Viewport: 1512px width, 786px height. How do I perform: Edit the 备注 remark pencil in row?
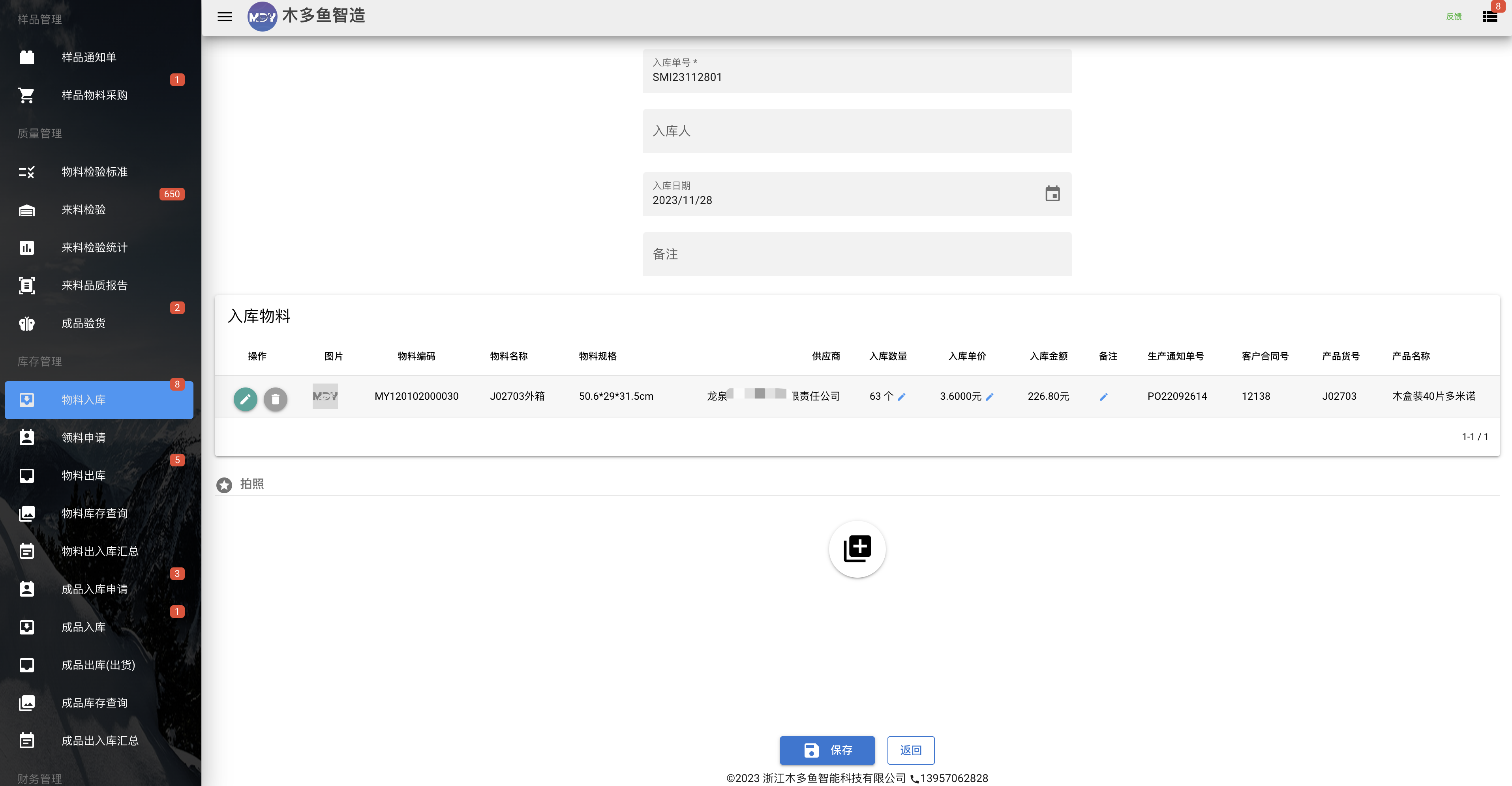[x=1103, y=397]
